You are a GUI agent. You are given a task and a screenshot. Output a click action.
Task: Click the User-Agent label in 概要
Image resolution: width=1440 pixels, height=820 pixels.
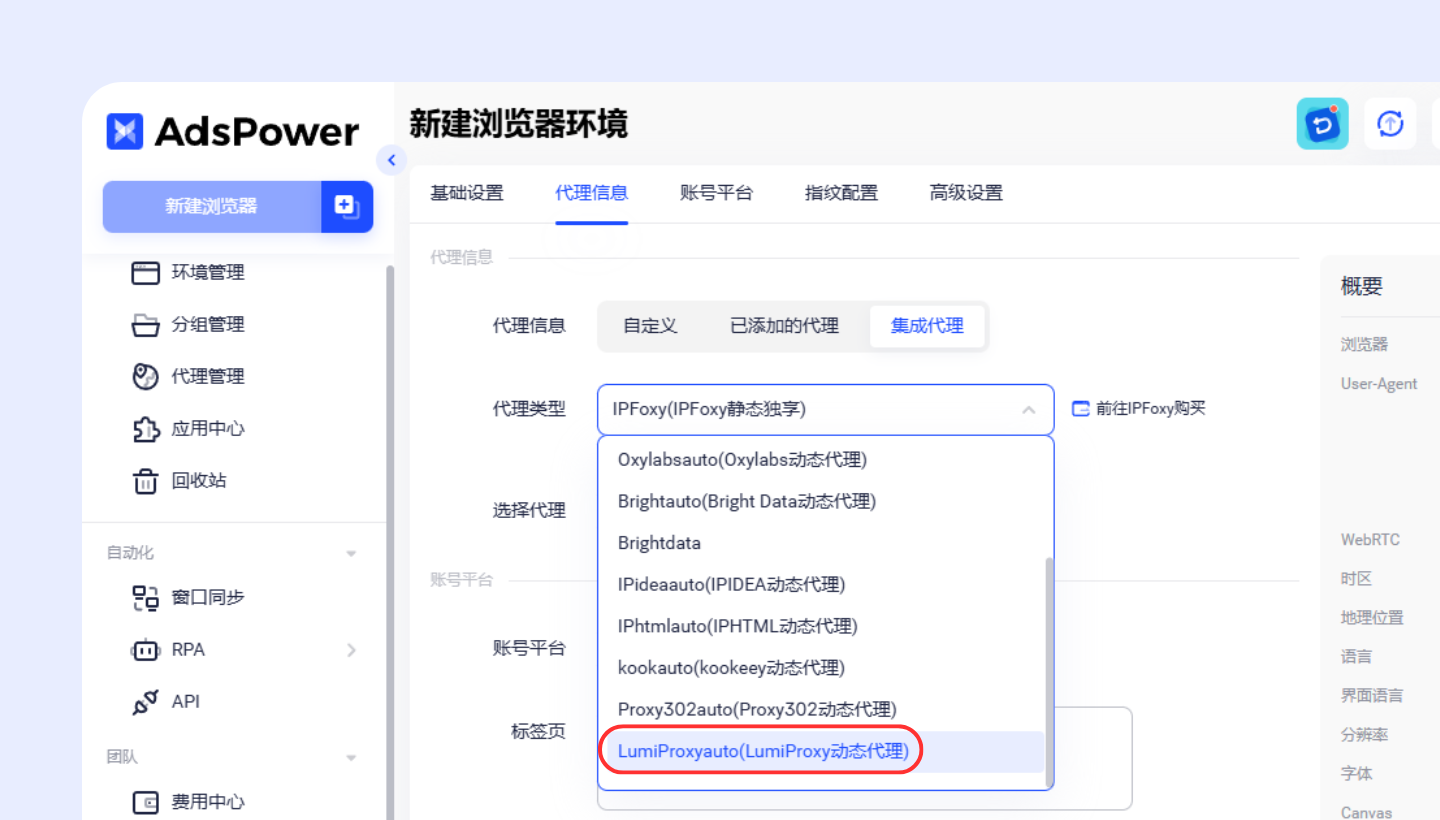pos(1379,384)
